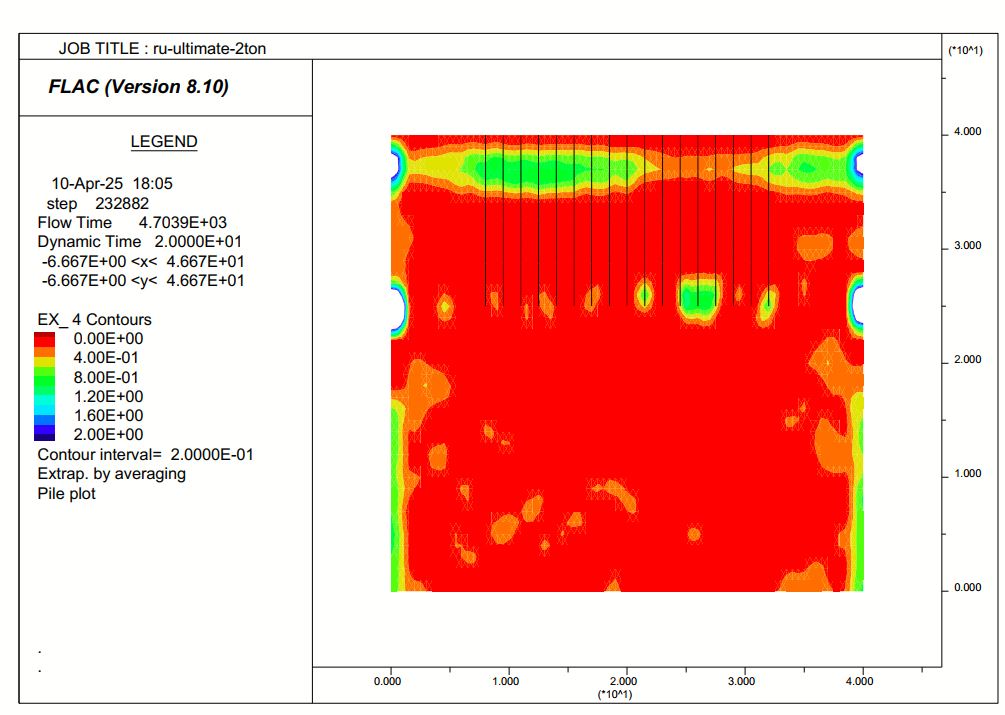Click the underlined LEGEND heading

pyautogui.click(x=164, y=142)
